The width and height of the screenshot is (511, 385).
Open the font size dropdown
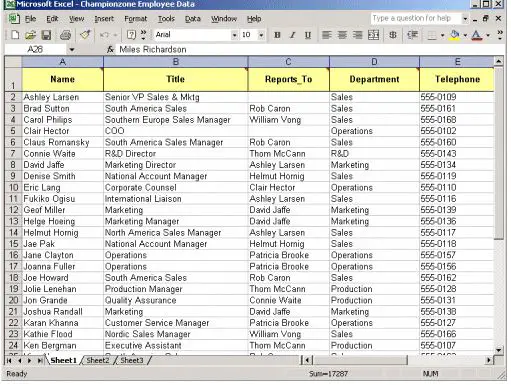(261, 35)
